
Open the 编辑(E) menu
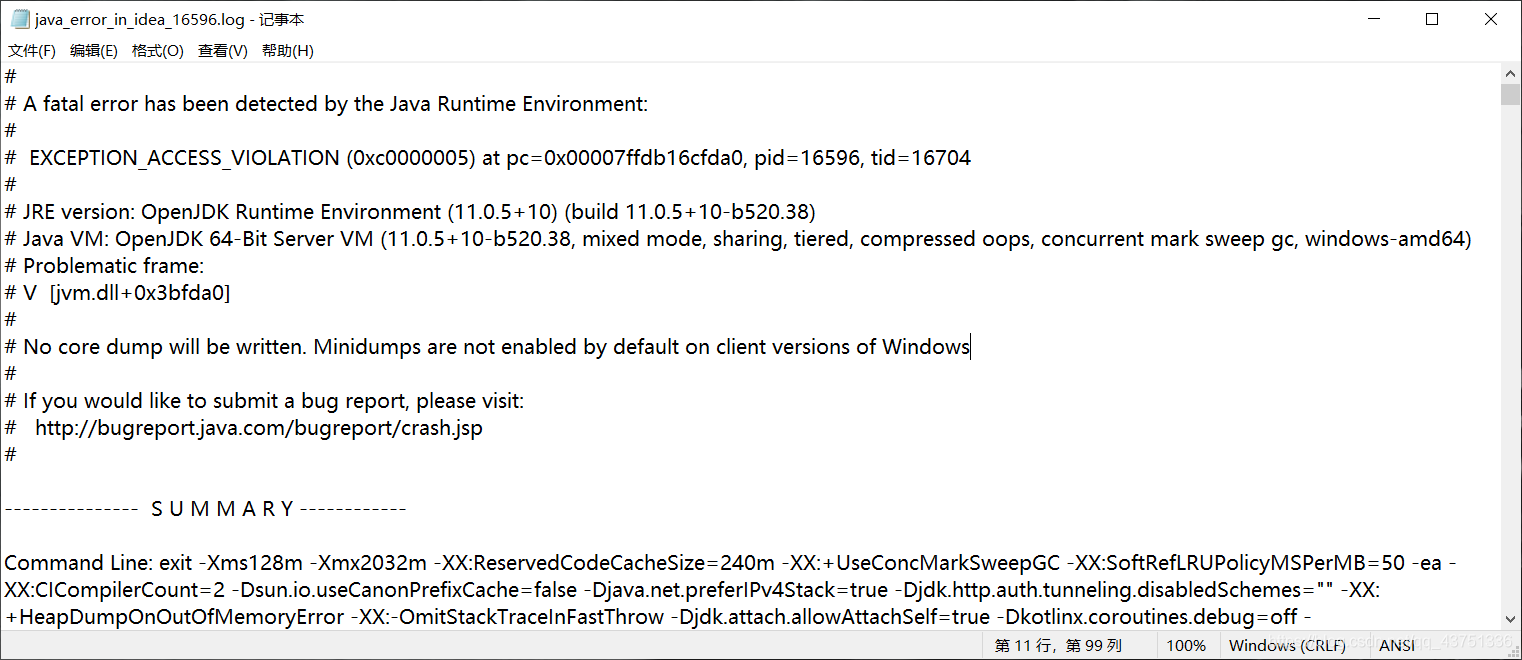tap(93, 50)
